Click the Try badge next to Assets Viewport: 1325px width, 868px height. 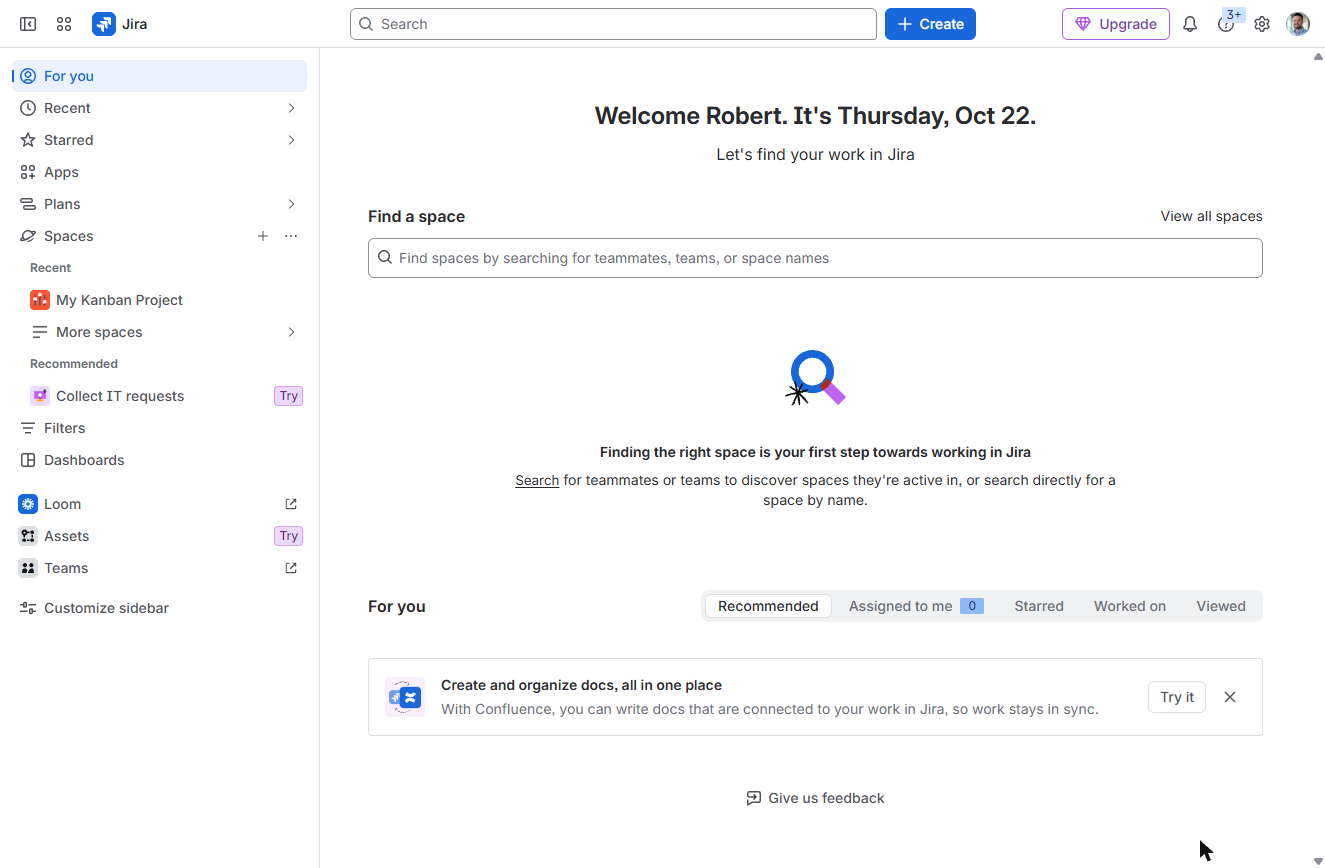289,536
